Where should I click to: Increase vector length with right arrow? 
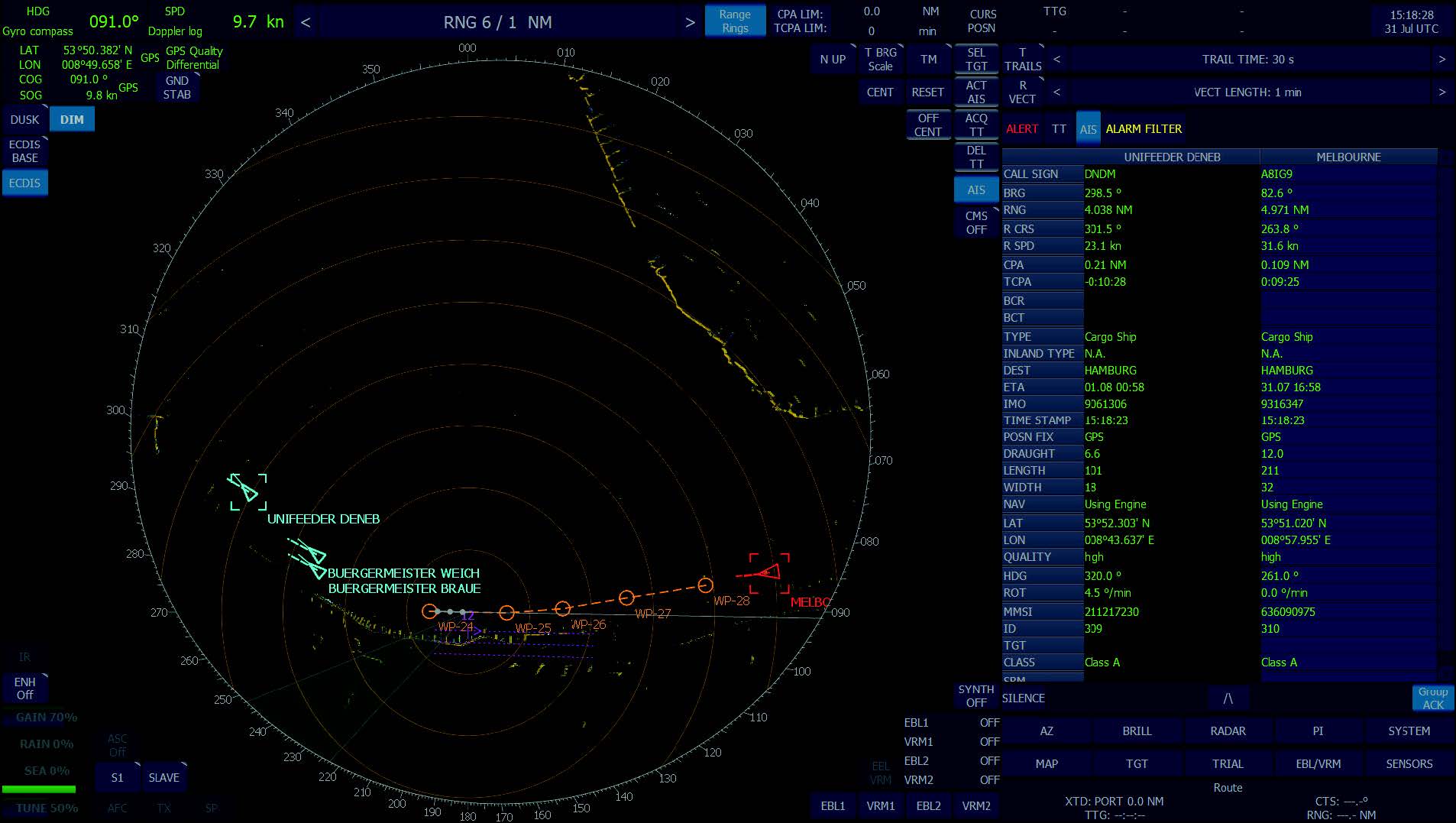(x=1441, y=92)
